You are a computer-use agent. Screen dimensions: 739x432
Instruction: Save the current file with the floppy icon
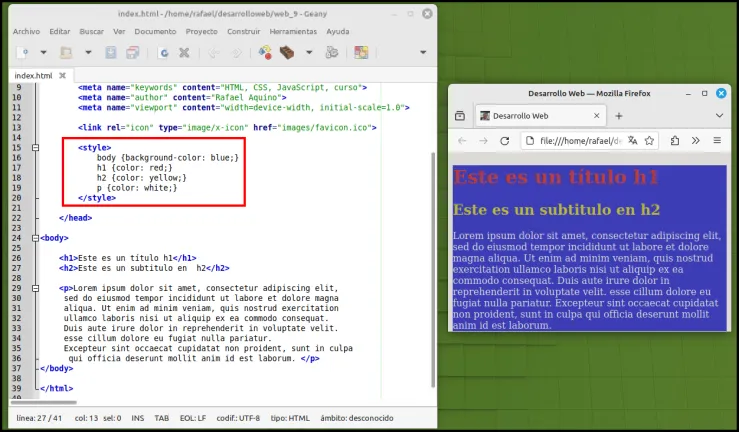click(111, 52)
